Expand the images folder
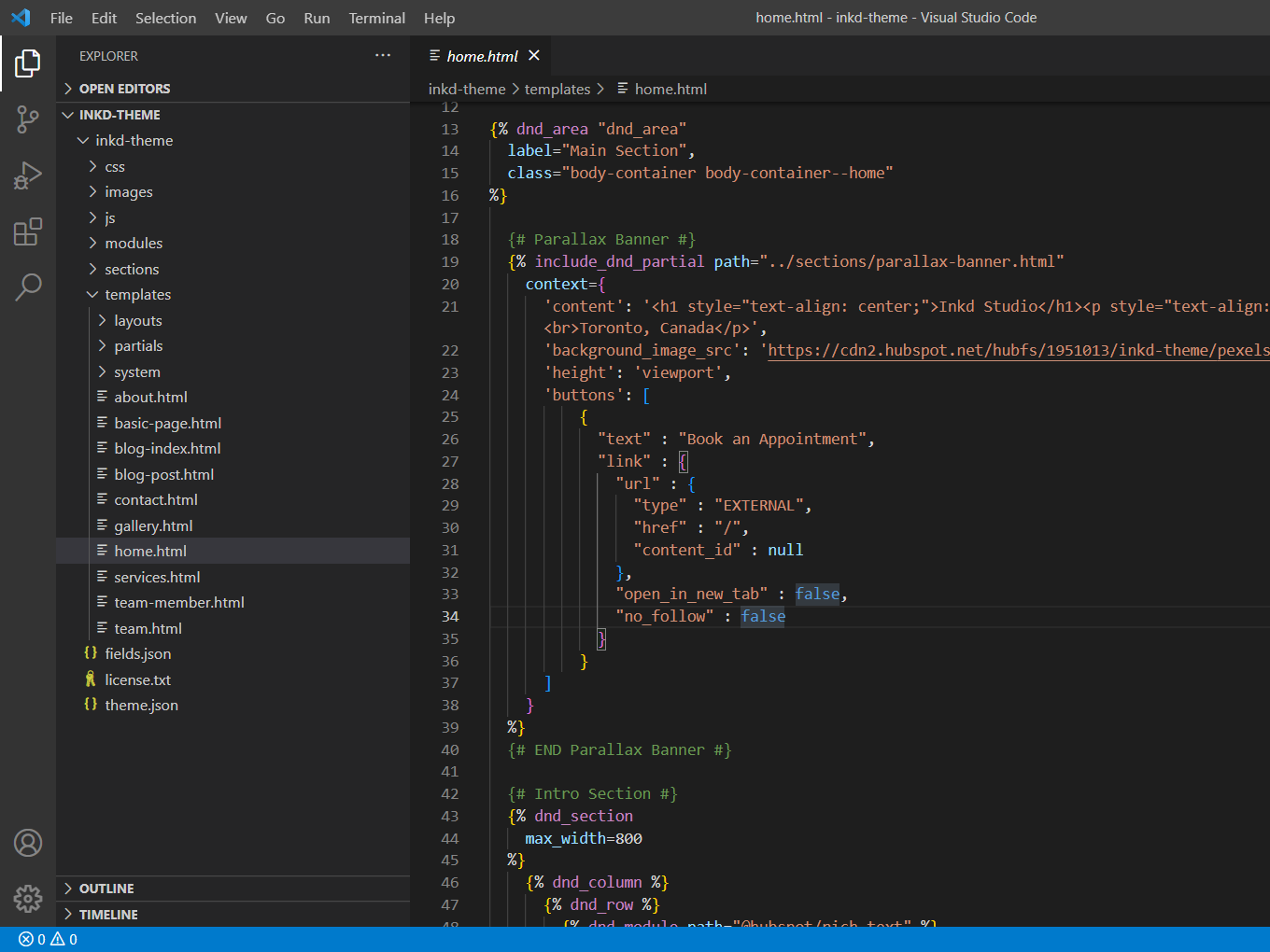 click(x=233, y=191)
